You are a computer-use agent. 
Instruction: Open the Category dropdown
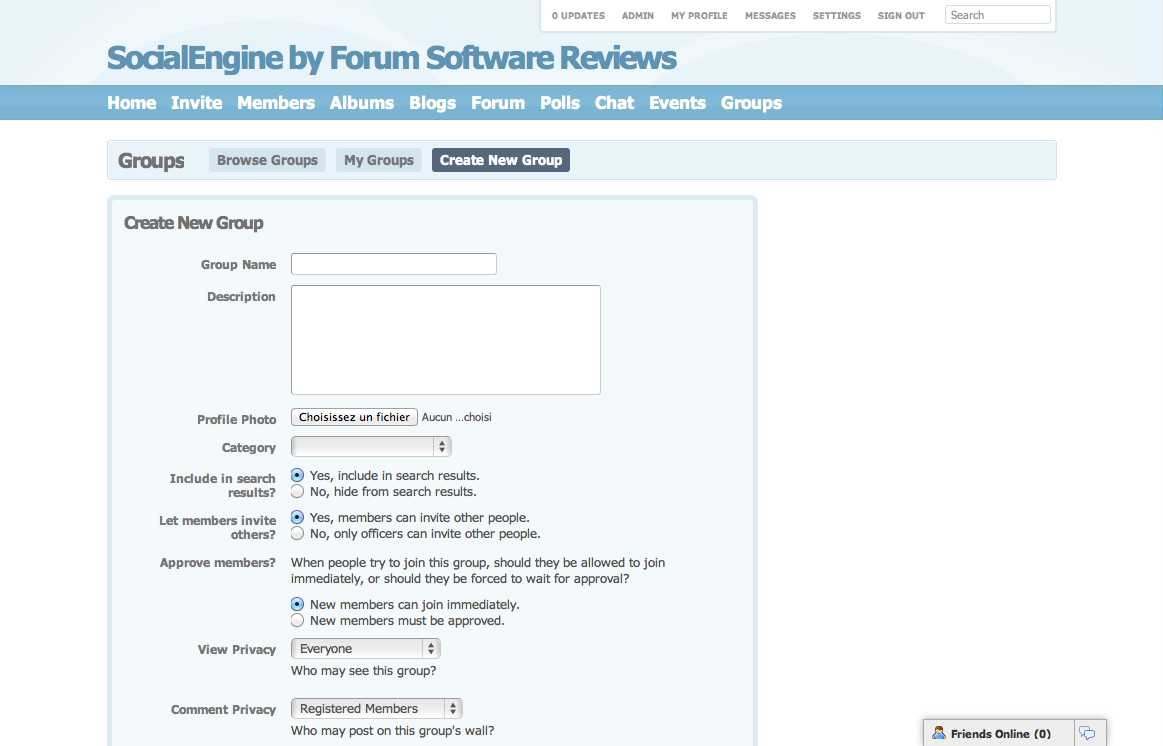click(371, 446)
